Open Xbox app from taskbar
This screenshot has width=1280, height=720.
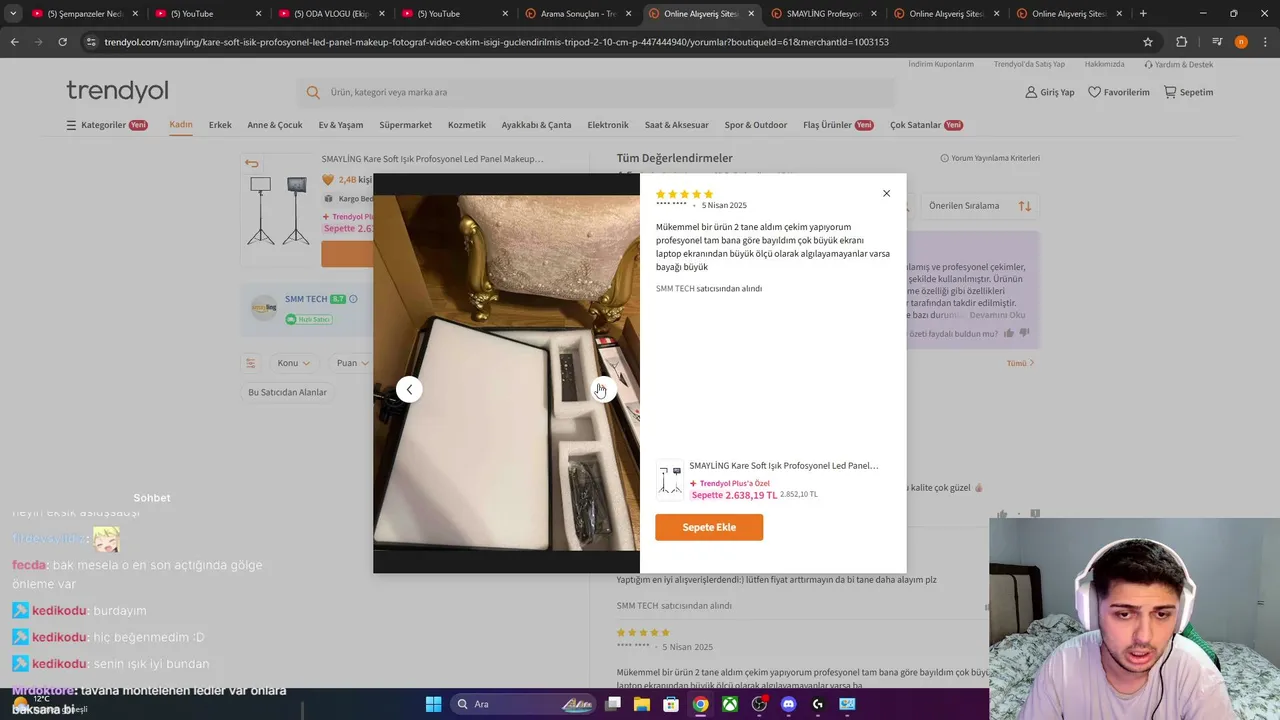click(730, 704)
